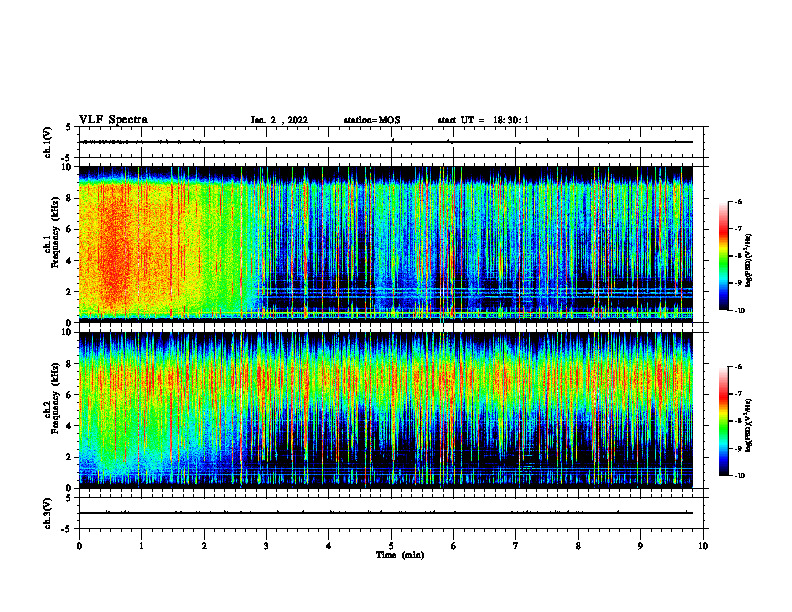
Task: Click the ch.2 spectrogram colorbar
Action: [x=723, y=421]
